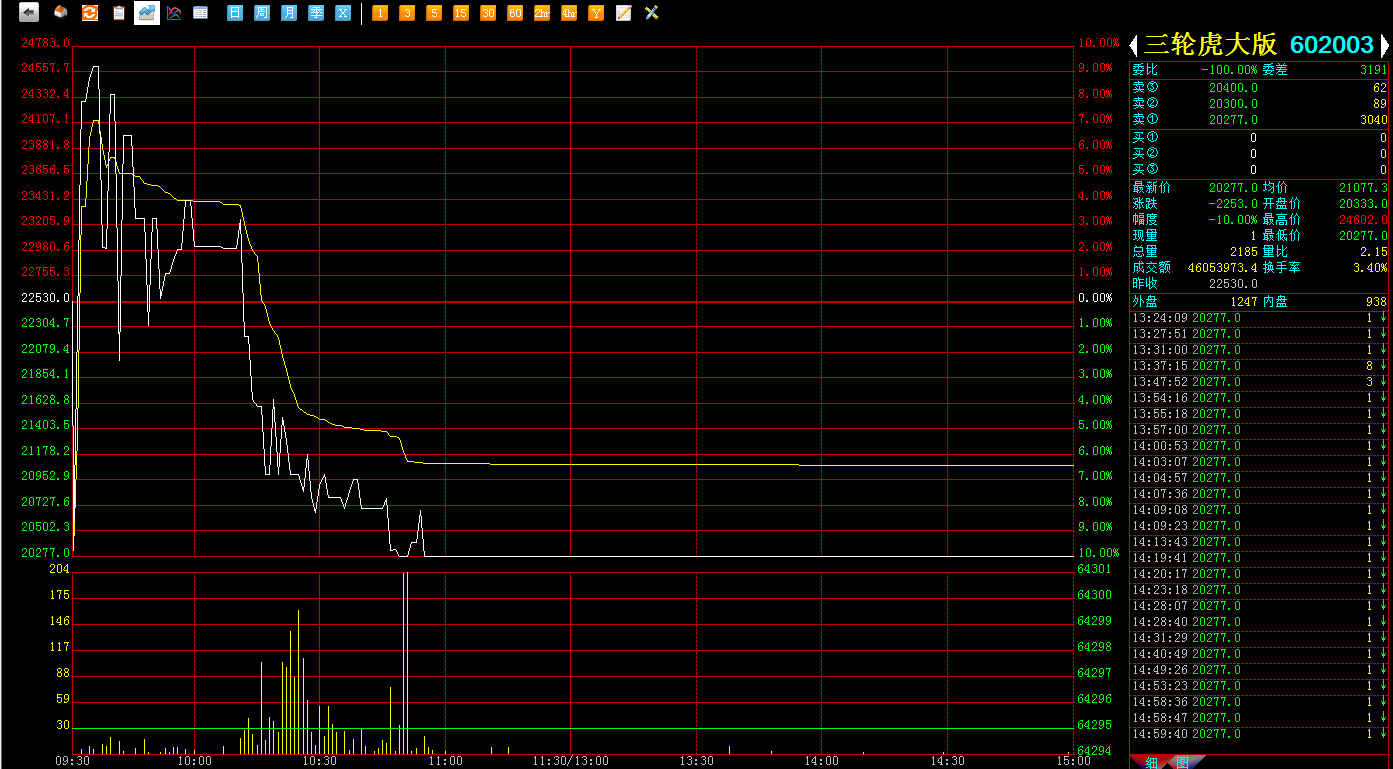This screenshot has width=1393, height=769.
Task: Click the opening price 20333.0
Action: tap(1364, 204)
